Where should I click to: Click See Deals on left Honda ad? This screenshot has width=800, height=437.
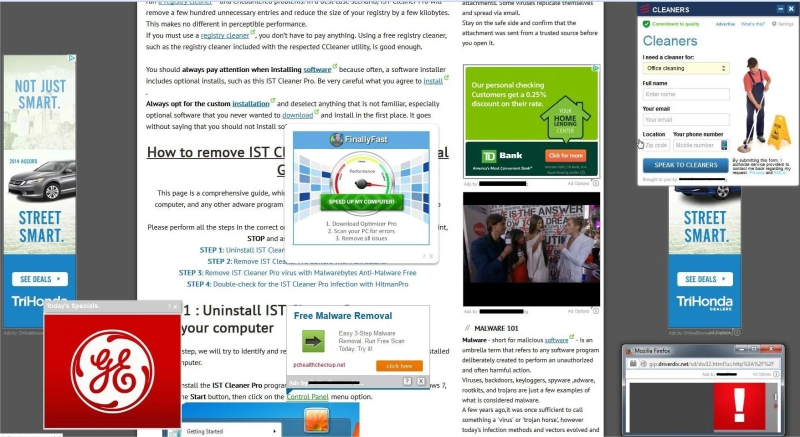coord(37,279)
